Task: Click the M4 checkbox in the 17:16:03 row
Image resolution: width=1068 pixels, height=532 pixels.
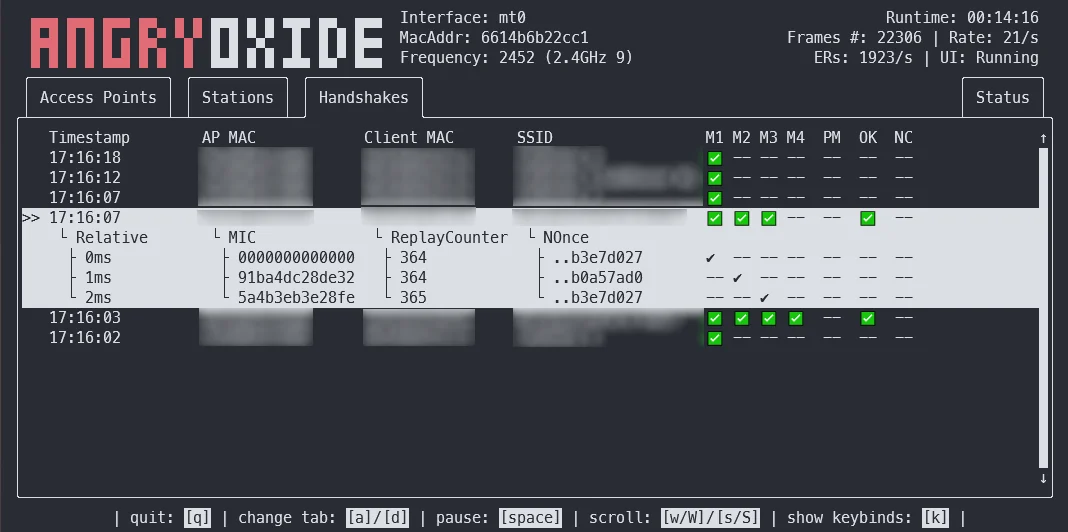Action: coord(795,318)
